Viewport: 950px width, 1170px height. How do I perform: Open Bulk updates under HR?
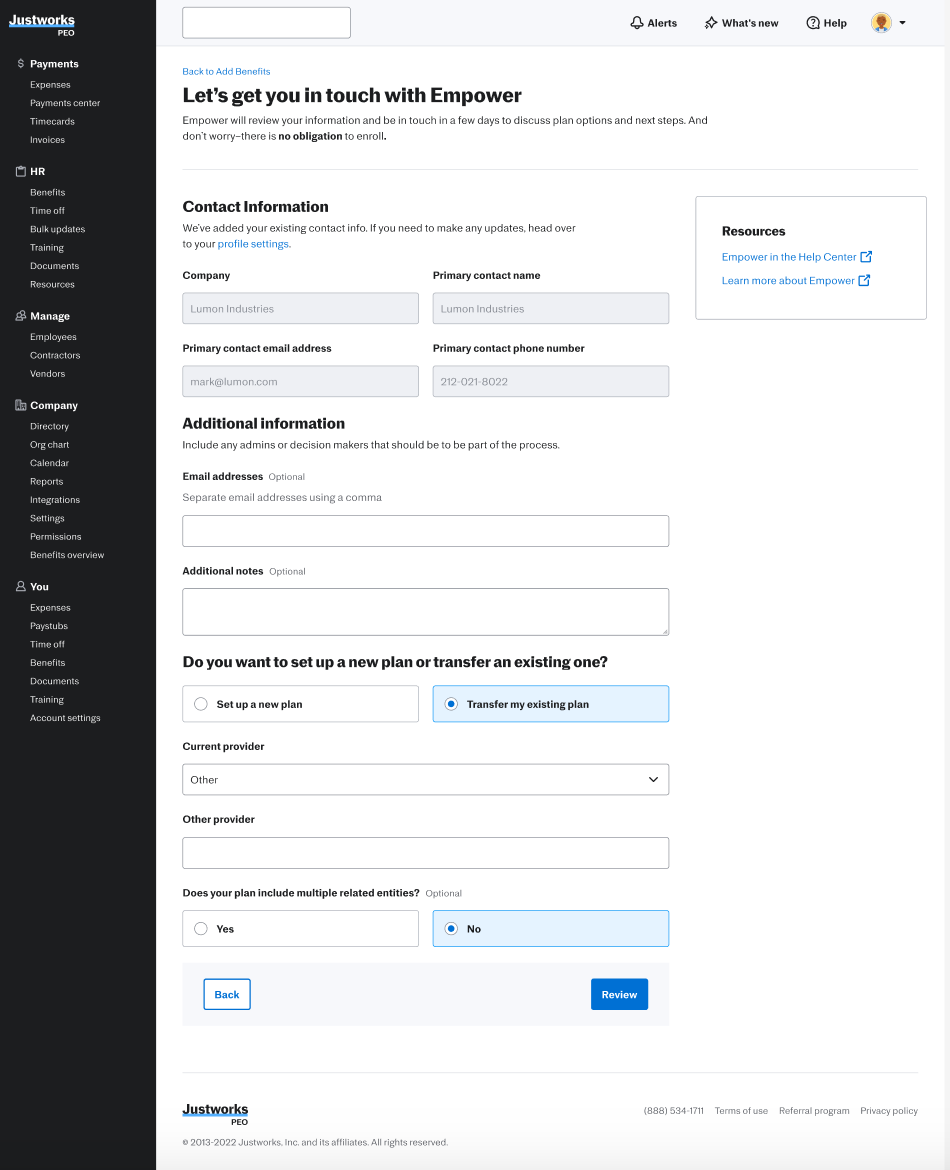tap(57, 229)
